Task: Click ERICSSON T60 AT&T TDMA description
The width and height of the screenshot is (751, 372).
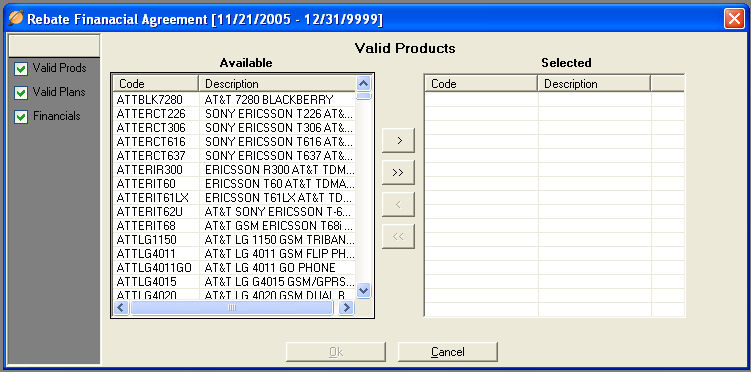Action: click(280, 184)
